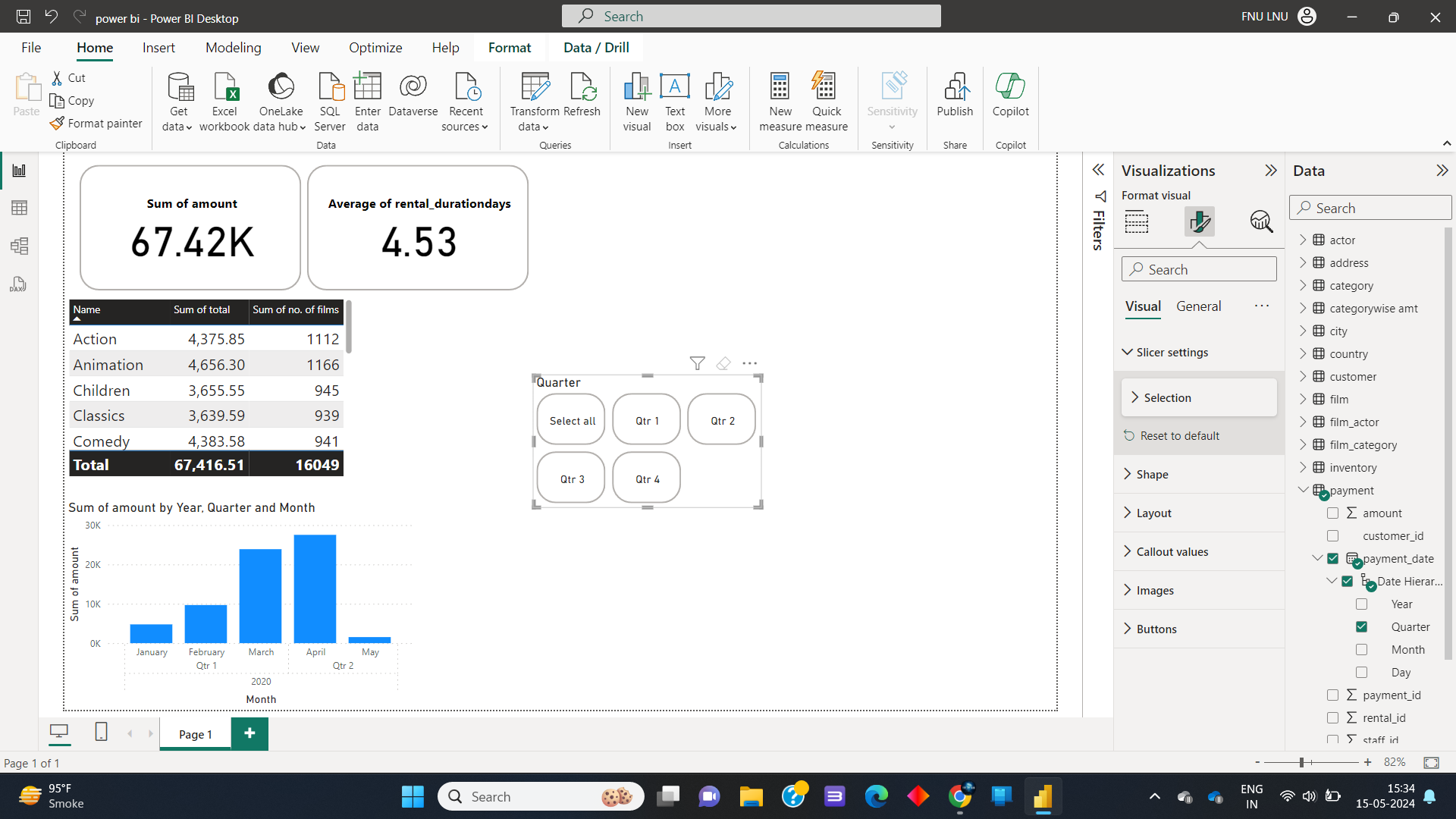Add a new report page
This screenshot has height=819, width=1456.
pyautogui.click(x=249, y=733)
